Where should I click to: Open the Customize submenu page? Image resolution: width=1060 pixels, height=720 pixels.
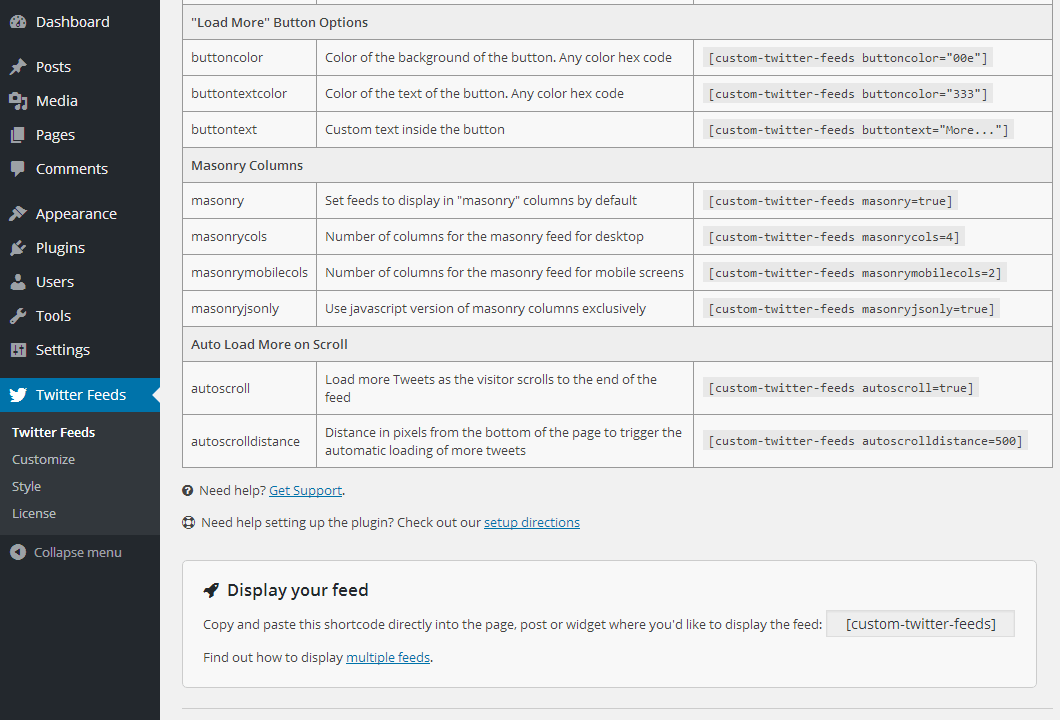click(43, 459)
